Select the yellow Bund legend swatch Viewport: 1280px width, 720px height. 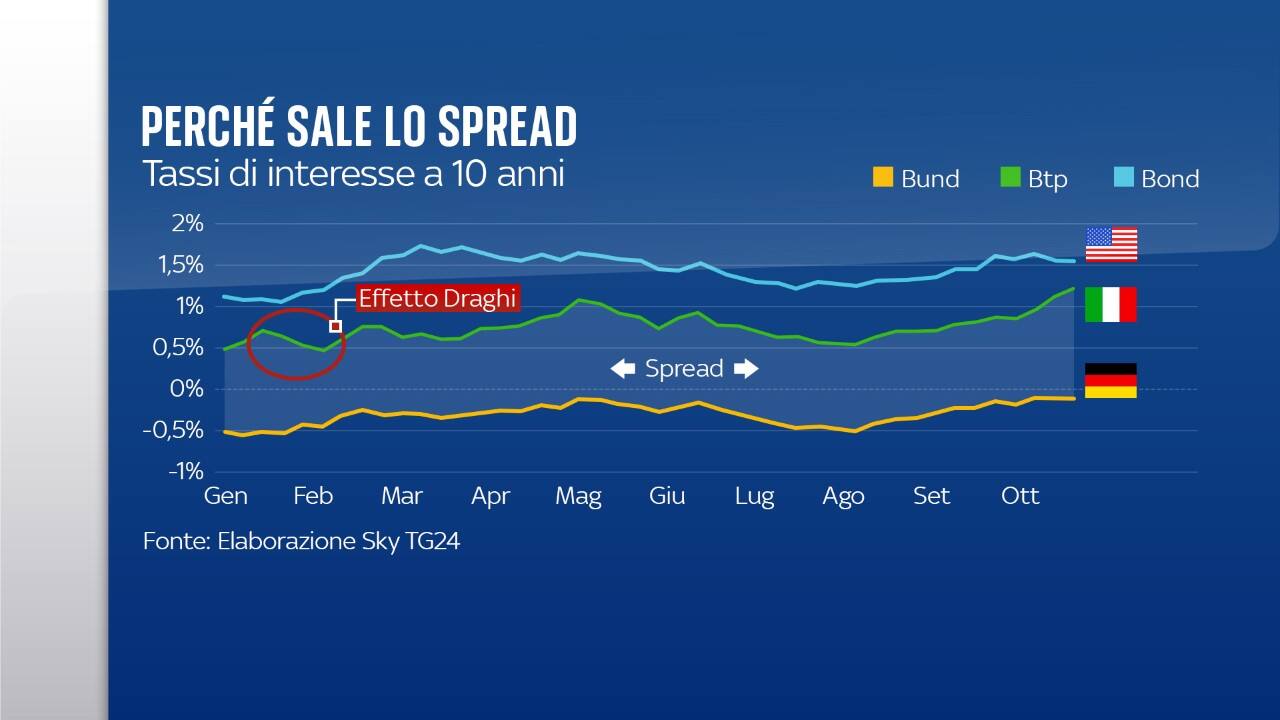click(x=882, y=178)
